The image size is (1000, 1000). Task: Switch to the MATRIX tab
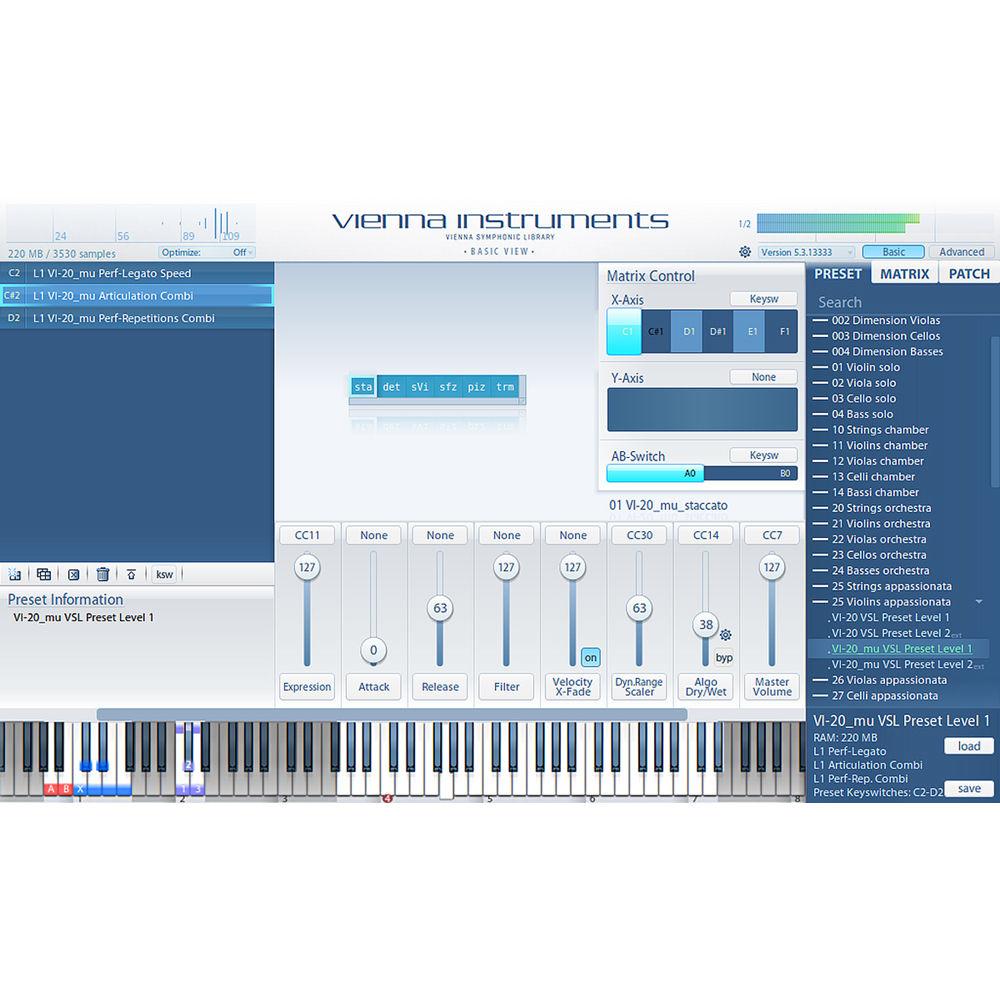click(x=904, y=273)
